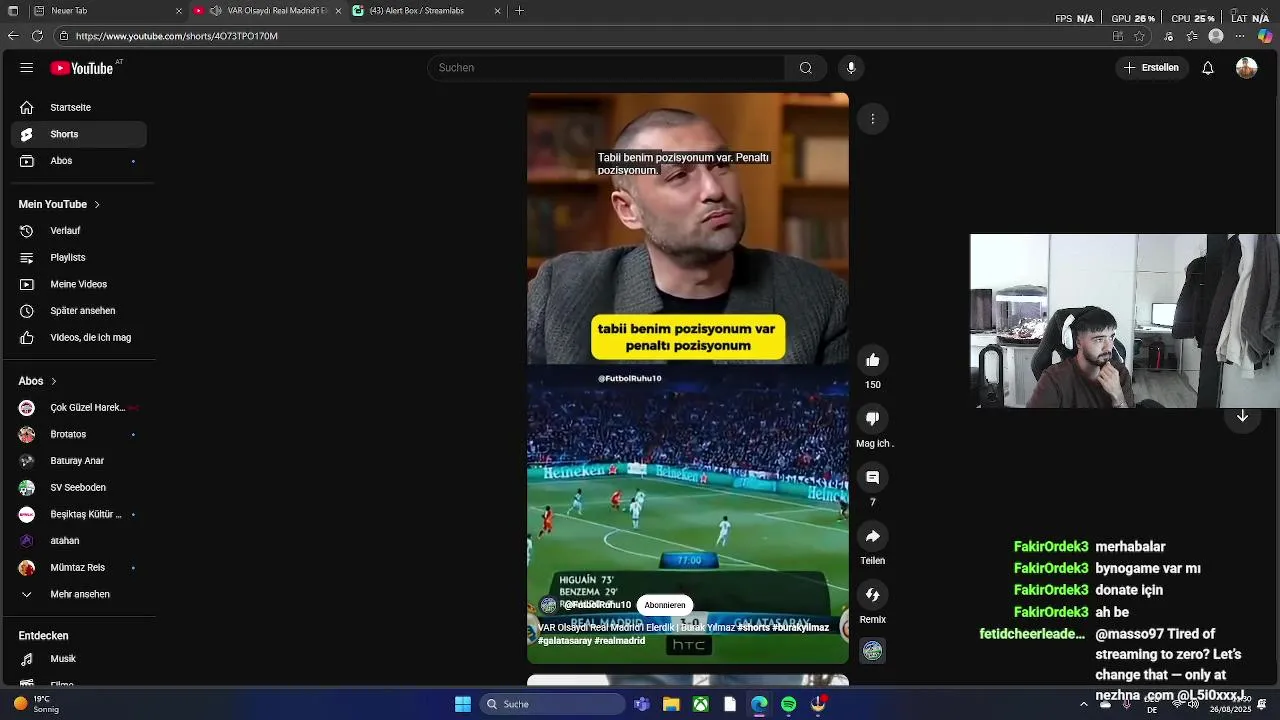Click the taskbar Suche search box
Image resolution: width=1280 pixels, height=720 pixels.
(x=553, y=704)
